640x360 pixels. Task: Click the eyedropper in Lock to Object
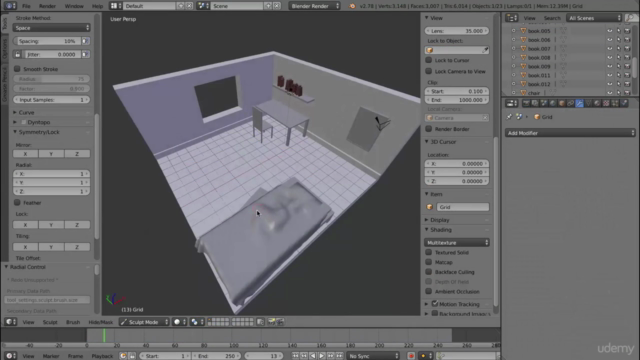pos(485,50)
